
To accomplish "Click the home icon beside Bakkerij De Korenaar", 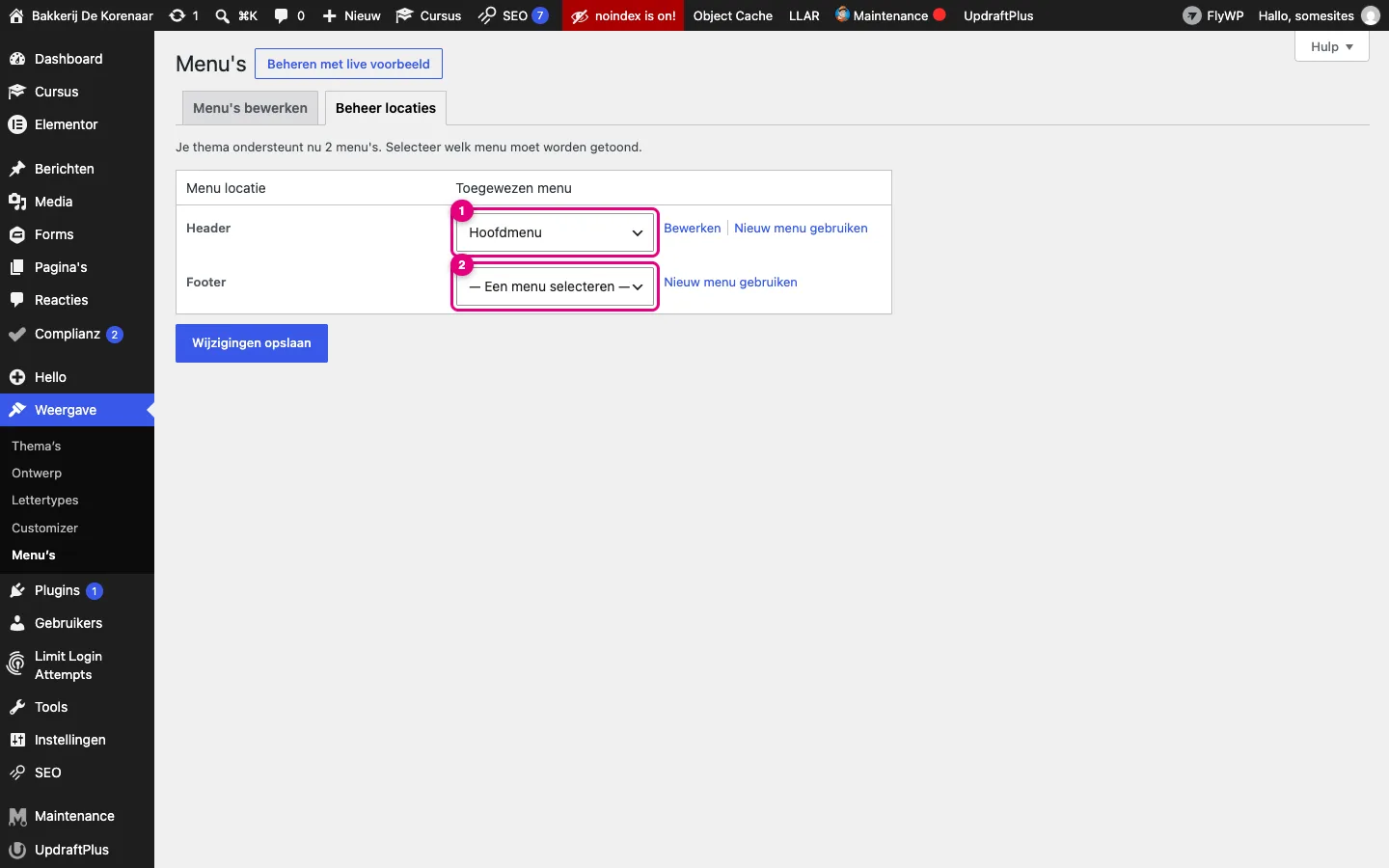I will click(16, 15).
